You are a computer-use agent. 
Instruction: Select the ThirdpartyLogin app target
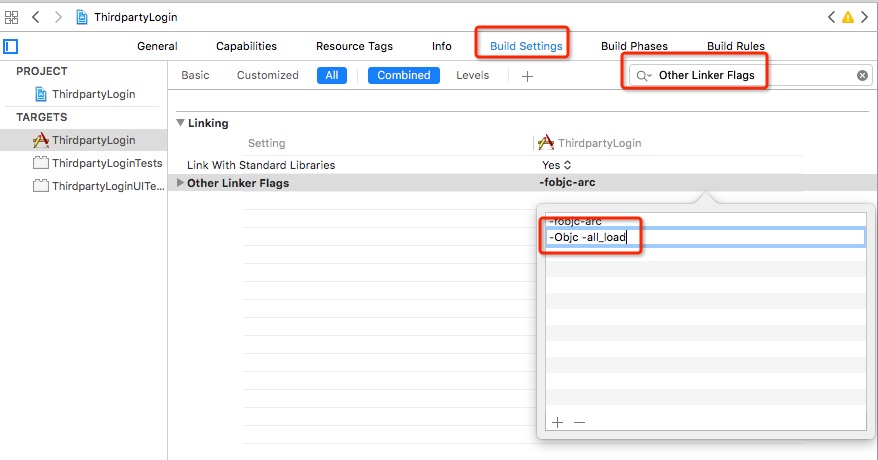(84, 140)
